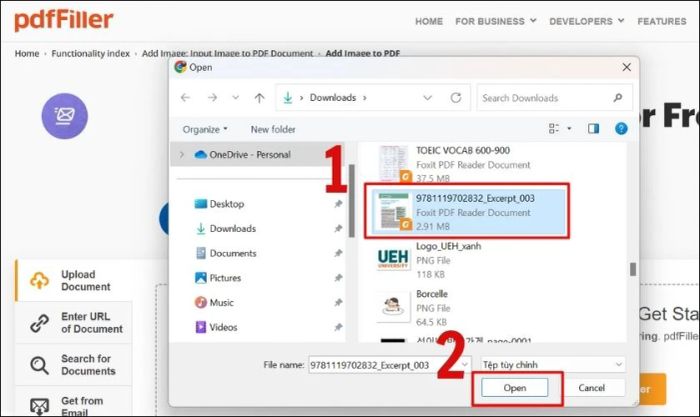Click the pin icon beside Music
700x417 pixels.
(338, 302)
